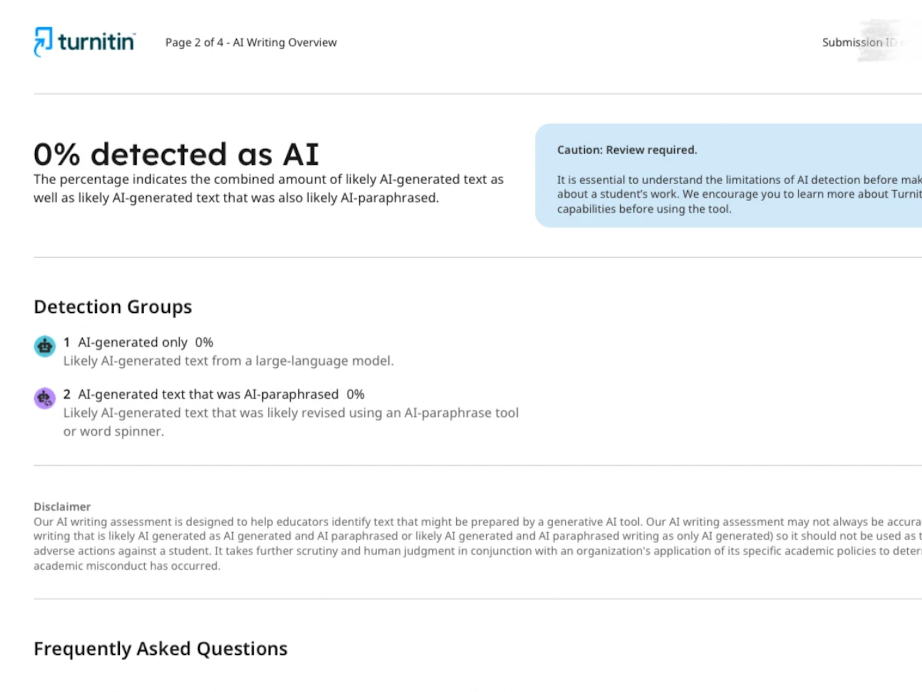Select the purple AI-paraphrased robot icon
The height and width of the screenshot is (692, 922).
pyautogui.click(x=45, y=398)
